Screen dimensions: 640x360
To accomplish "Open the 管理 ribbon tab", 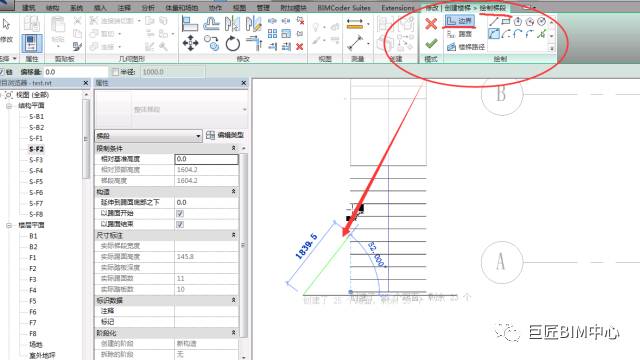I will coord(263,7).
